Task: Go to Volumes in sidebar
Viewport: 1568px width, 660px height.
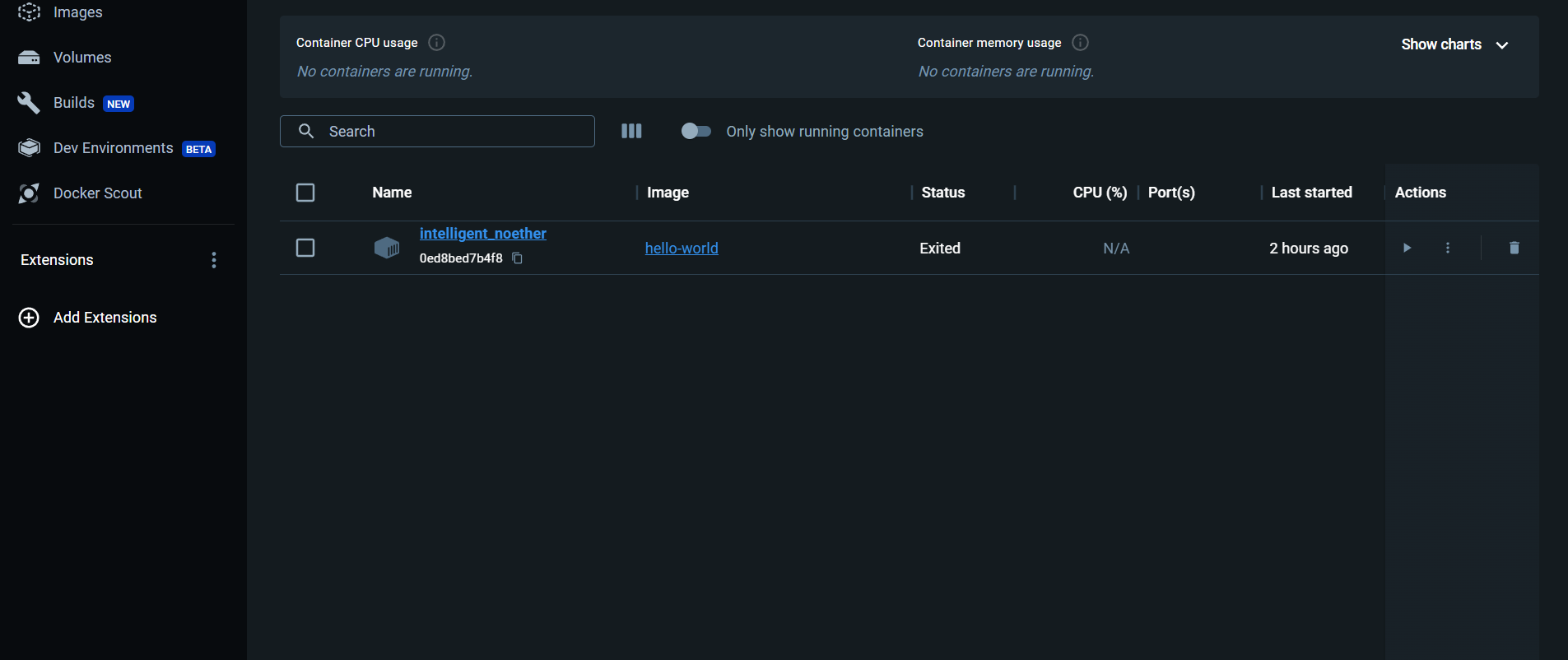Action: [x=82, y=58]
